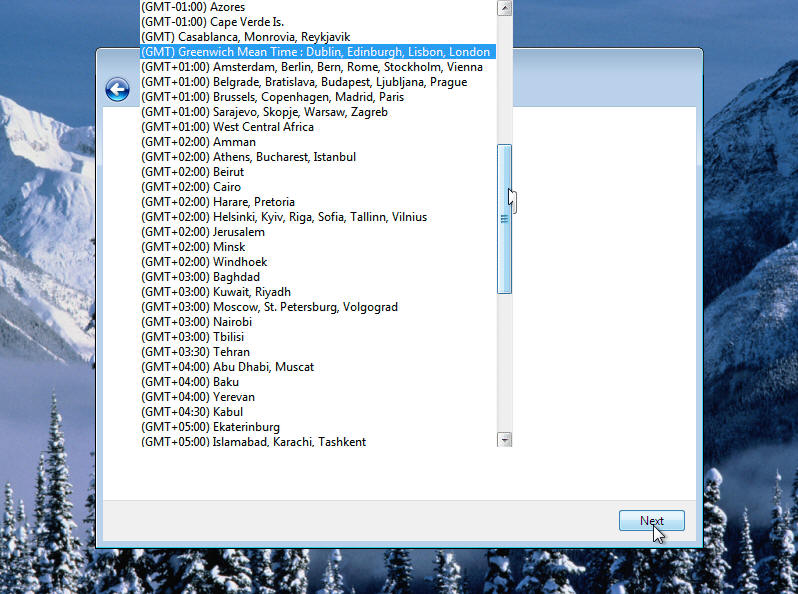Select (GMT+02:00) Amman
Image resolution: width=798 pixels, height=594 pixels.
click(x=318, y=142)
